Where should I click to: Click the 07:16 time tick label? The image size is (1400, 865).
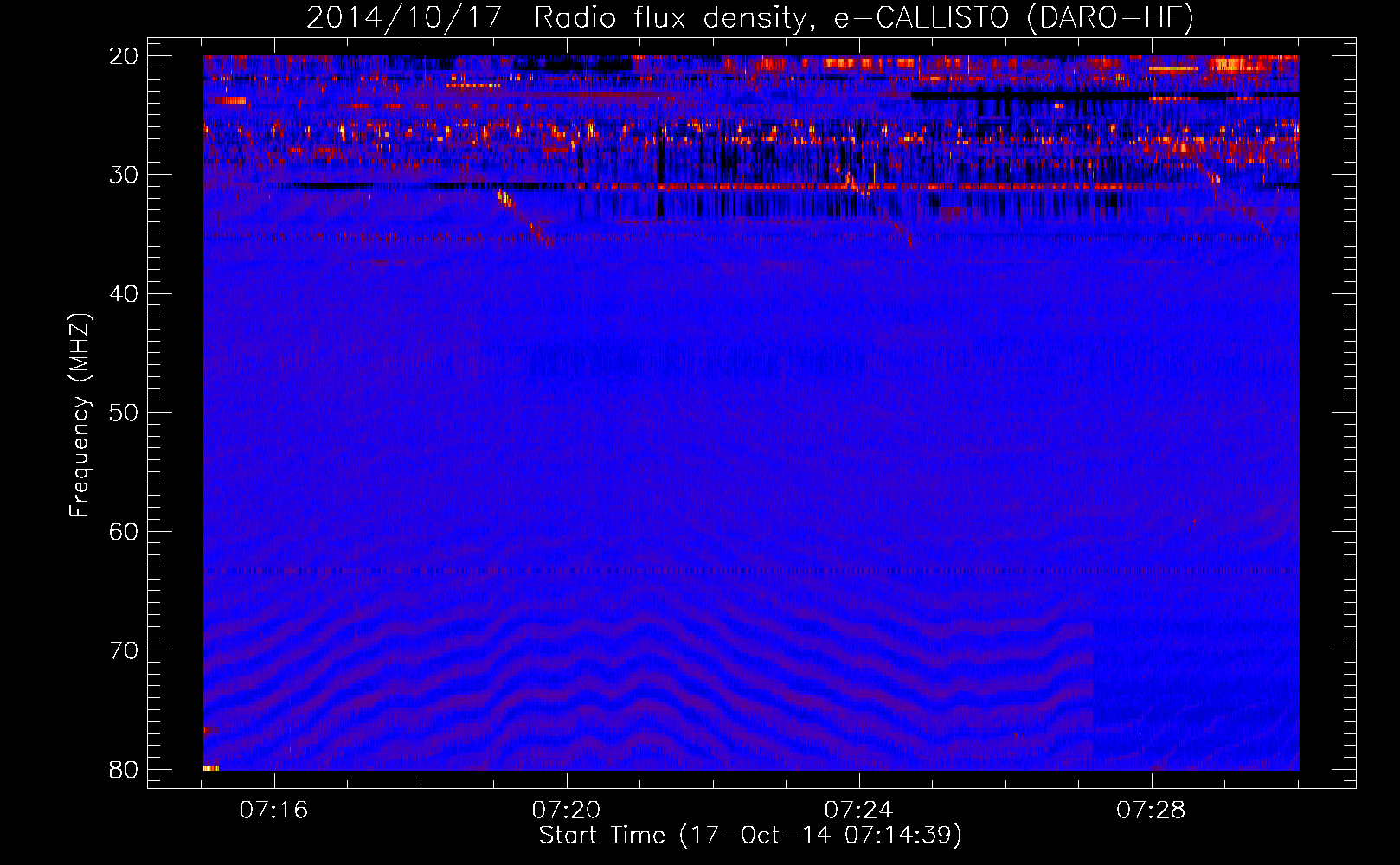click(274, 811)
